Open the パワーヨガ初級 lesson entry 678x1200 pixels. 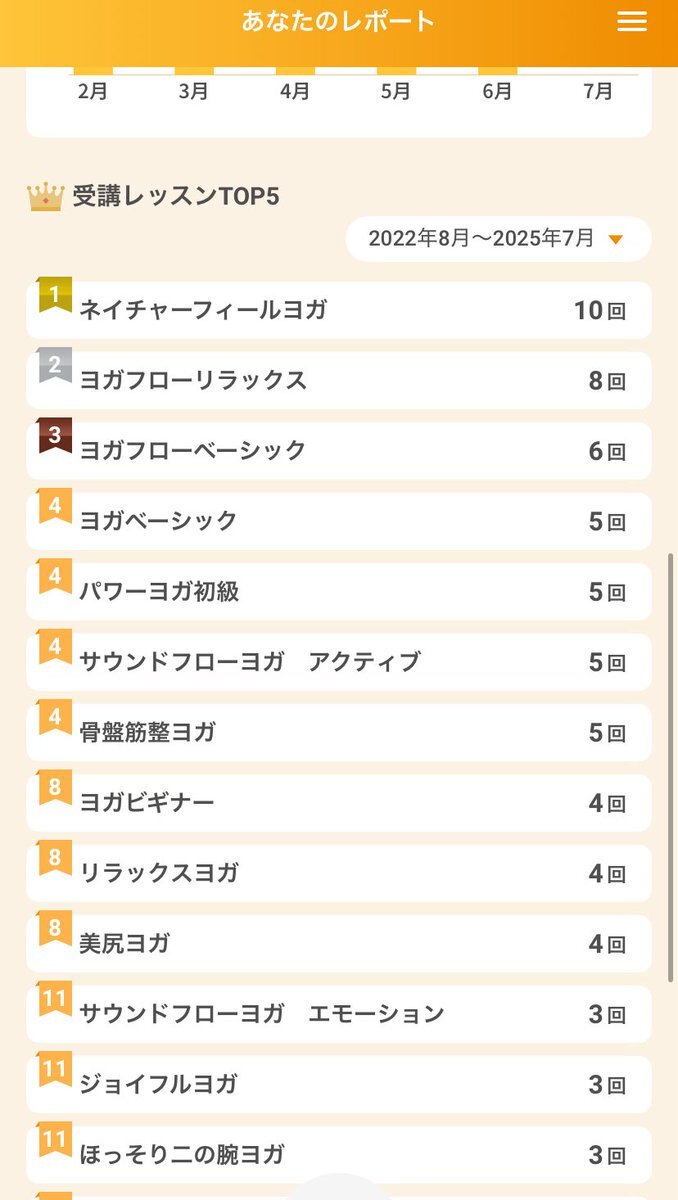339,592
